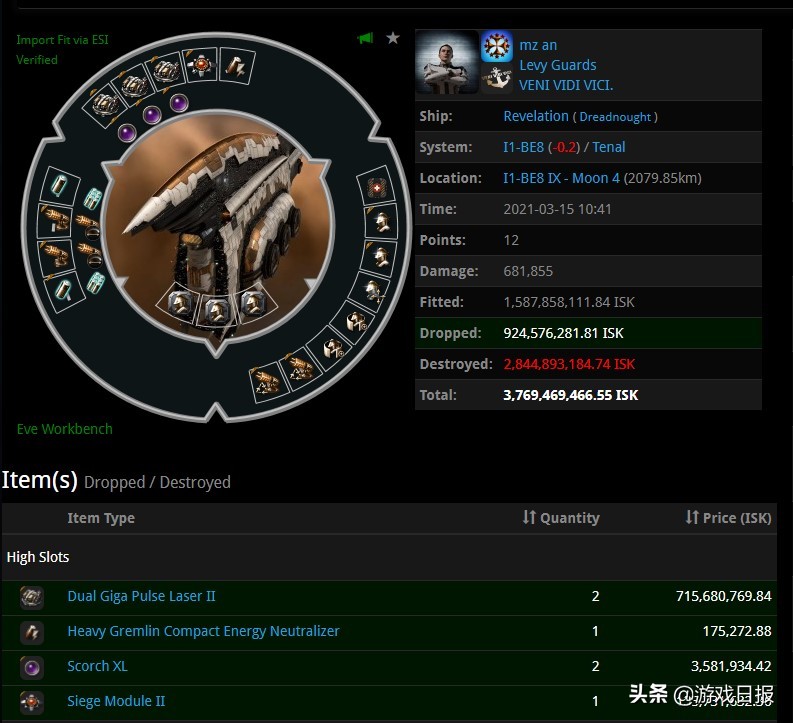
Task: Select the middle Dual Giga Pulse Laser wheel icon
Action: pos(135,85)
